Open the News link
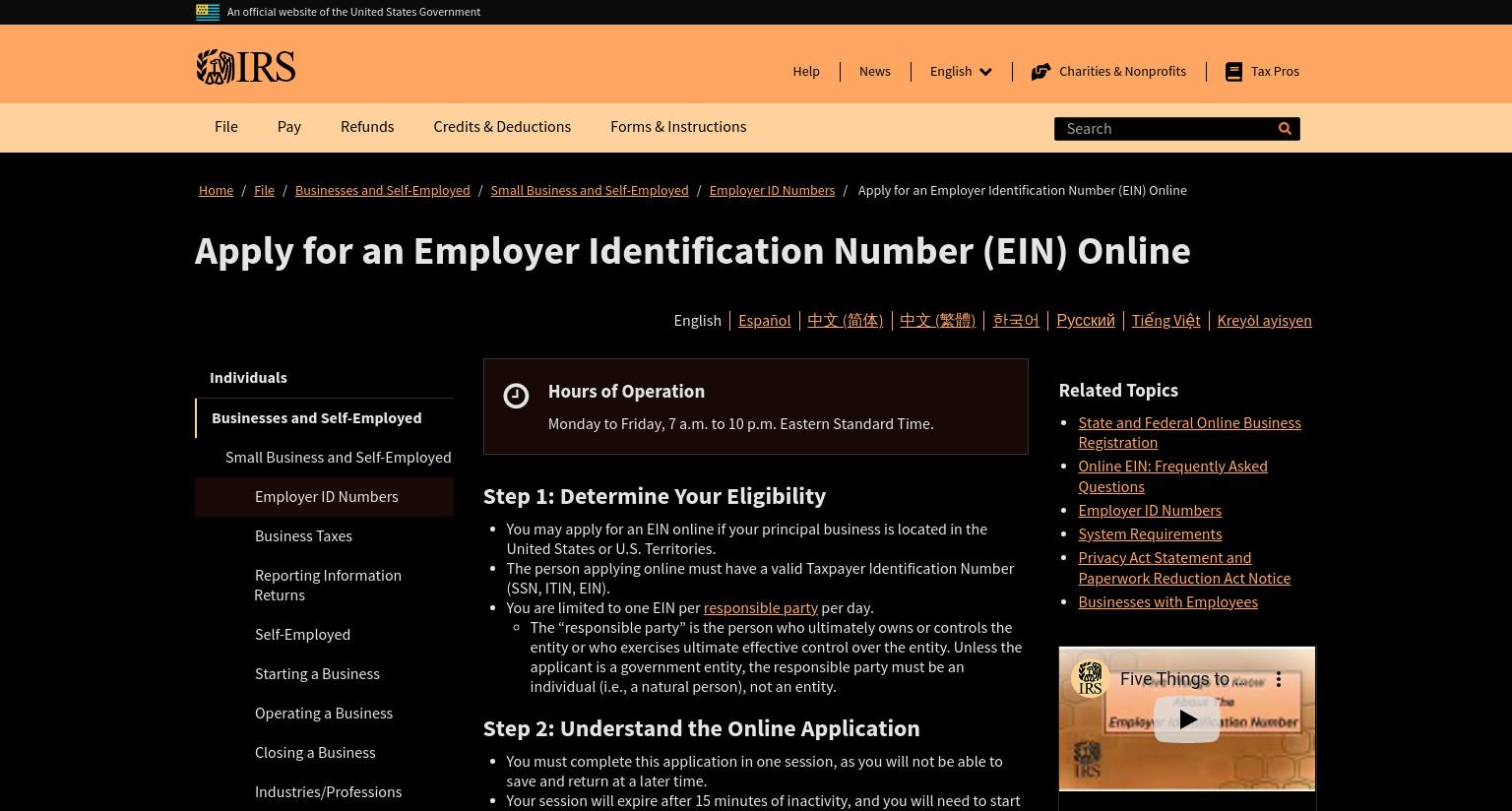 (874, 71)
